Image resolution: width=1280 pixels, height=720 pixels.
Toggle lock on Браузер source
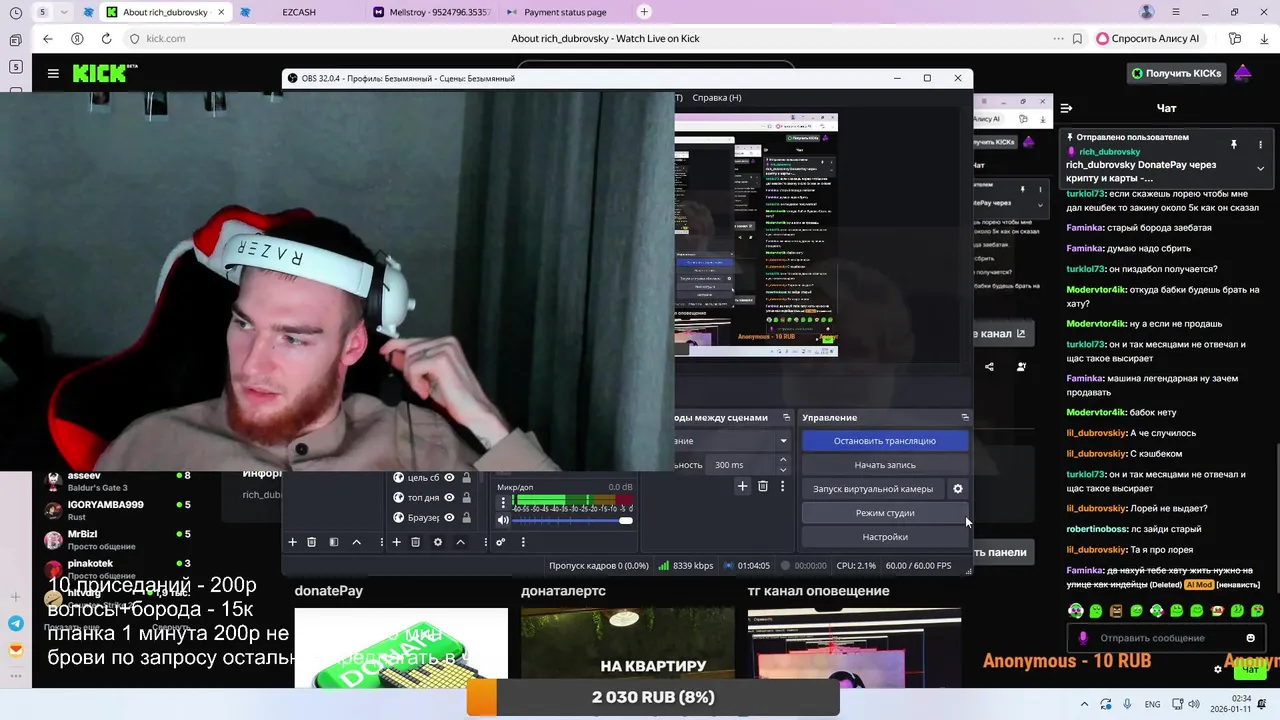[x=466, y=517]
